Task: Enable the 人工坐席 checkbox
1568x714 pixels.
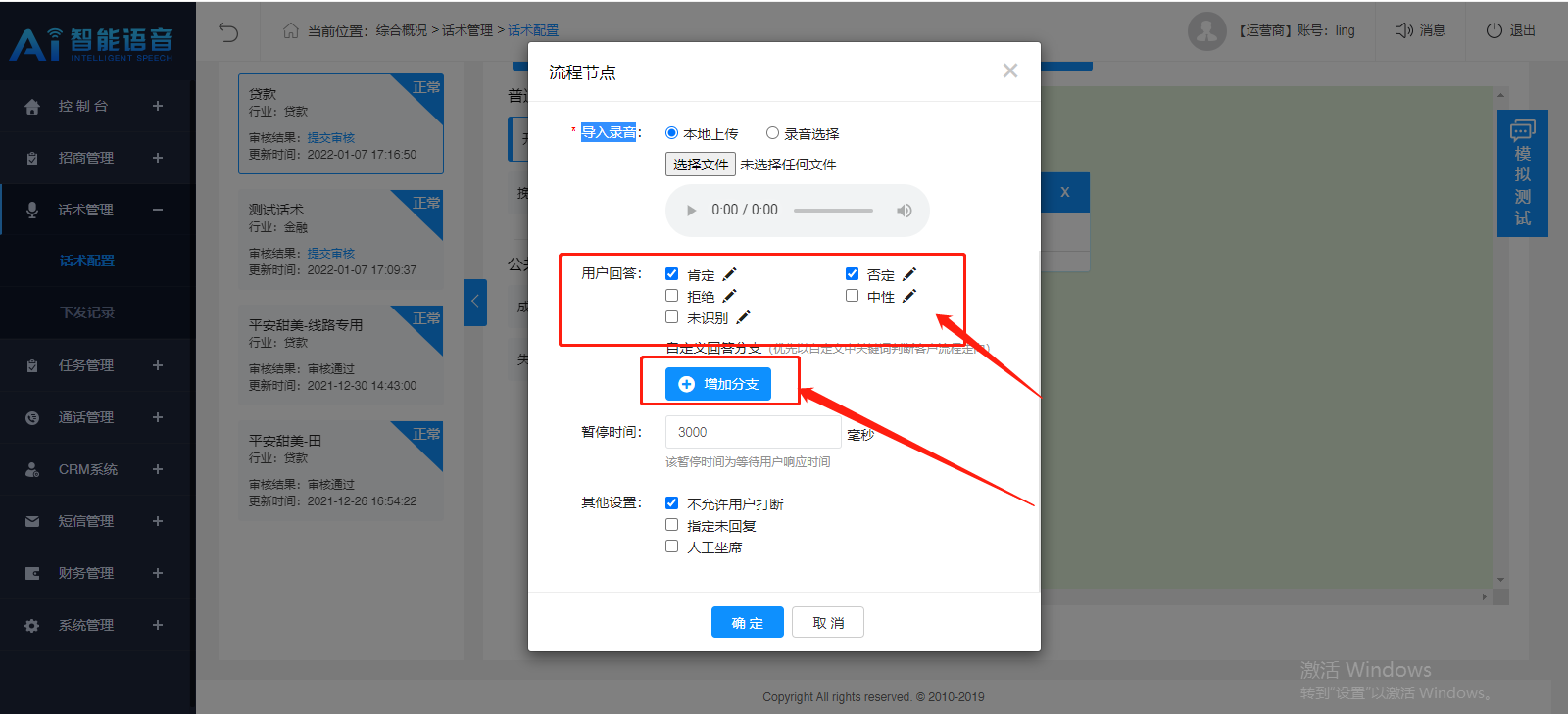Action: click(671, 547)
